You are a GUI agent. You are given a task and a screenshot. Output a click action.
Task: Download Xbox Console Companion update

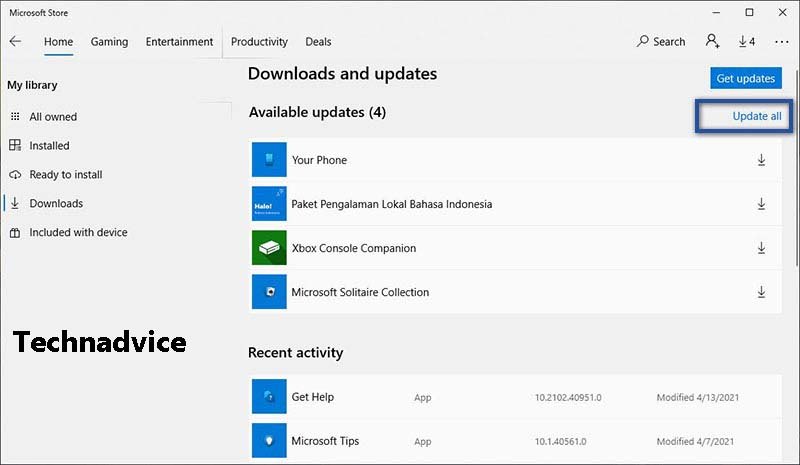point(761,248)
